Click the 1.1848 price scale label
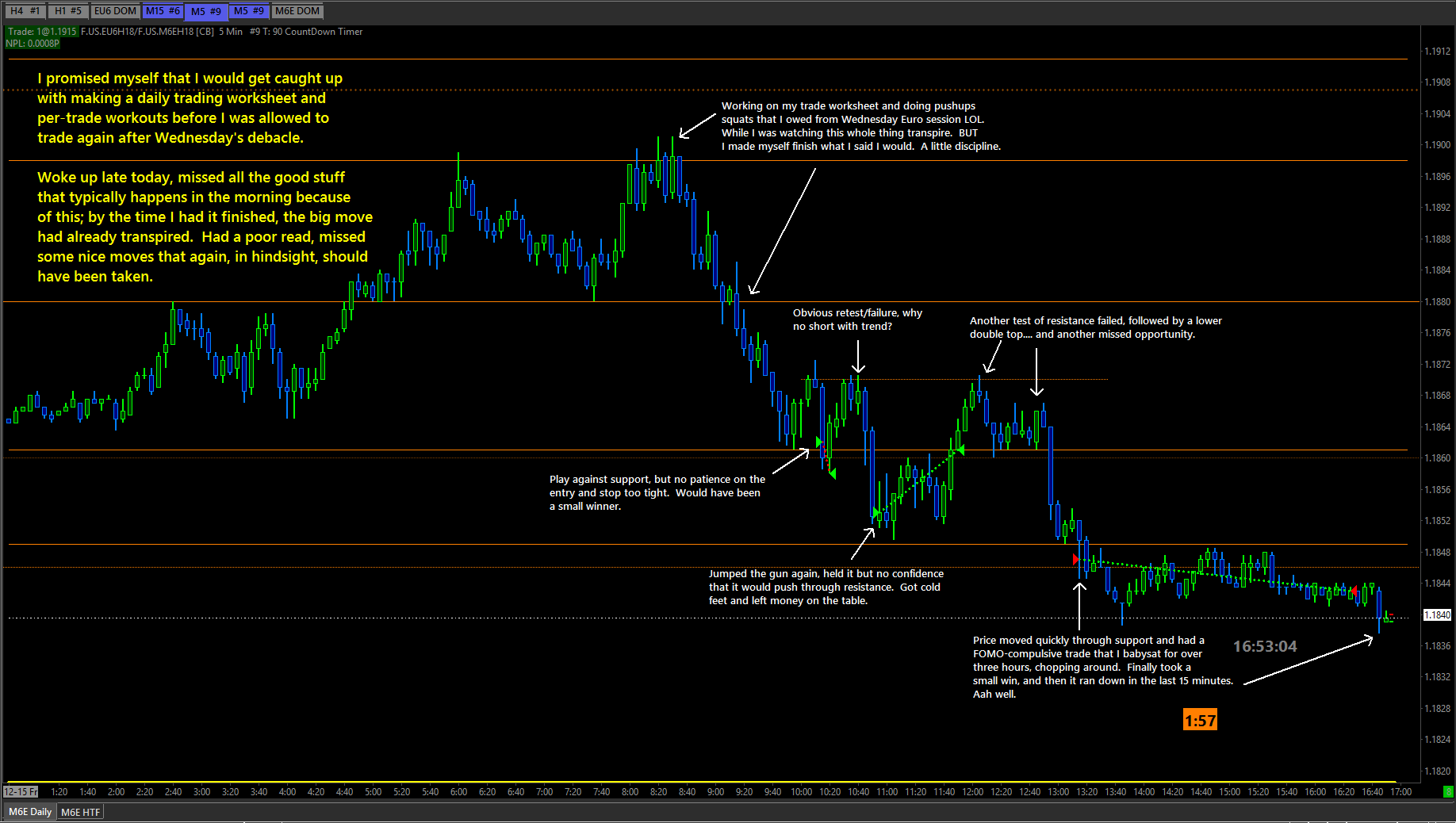This screenshot has width=1456, height=823. pos(1437,553)
